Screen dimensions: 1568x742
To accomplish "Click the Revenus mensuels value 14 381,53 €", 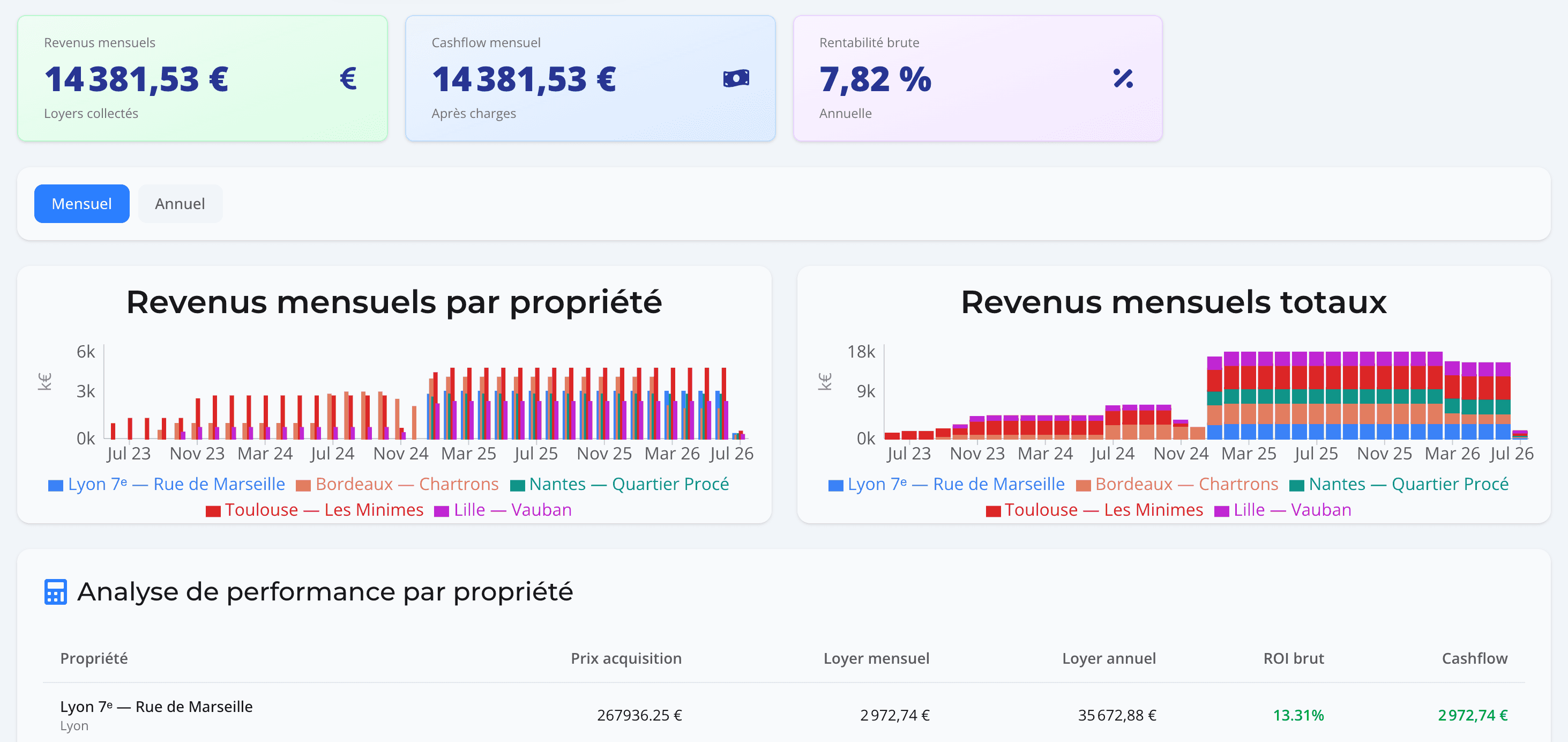I will (x=137, y=80).
